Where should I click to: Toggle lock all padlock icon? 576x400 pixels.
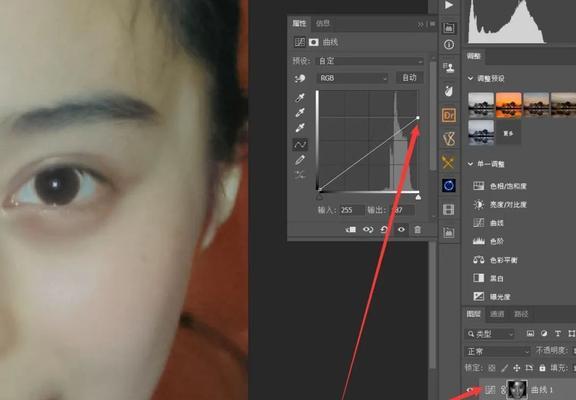pyautogui.click(x=542, y=368)
